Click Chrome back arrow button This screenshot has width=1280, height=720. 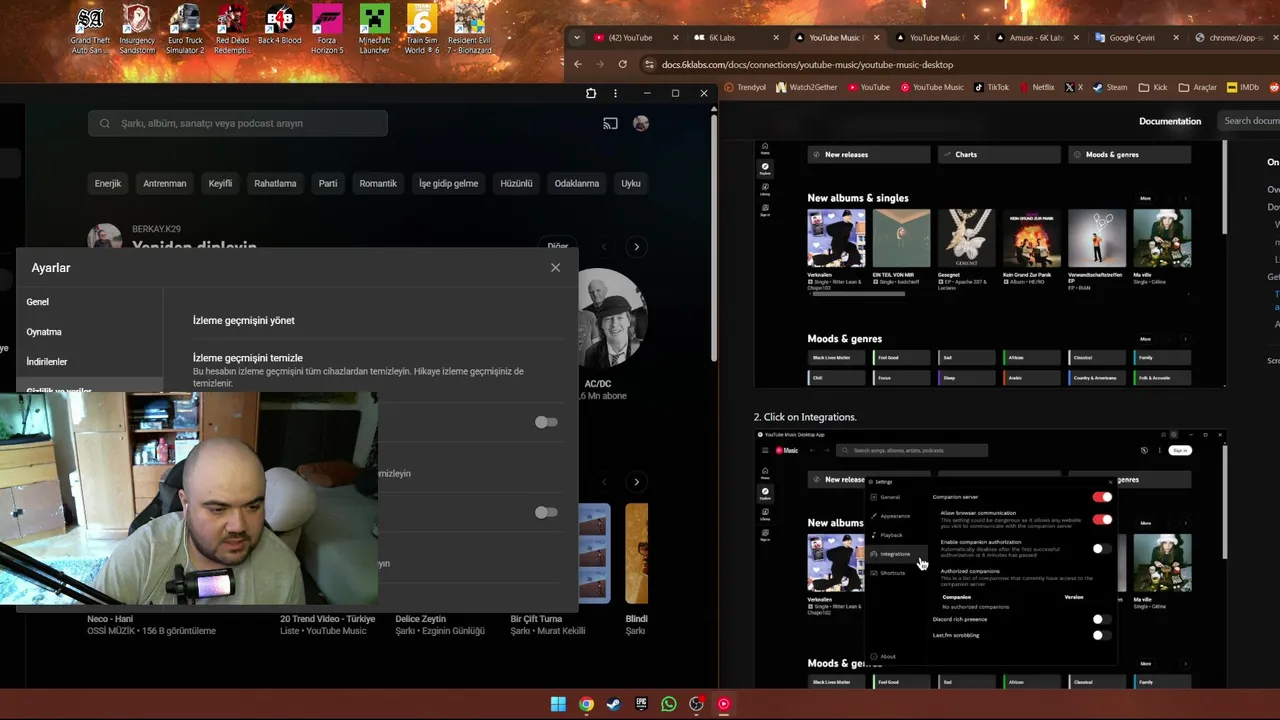(x=577, y=64)
